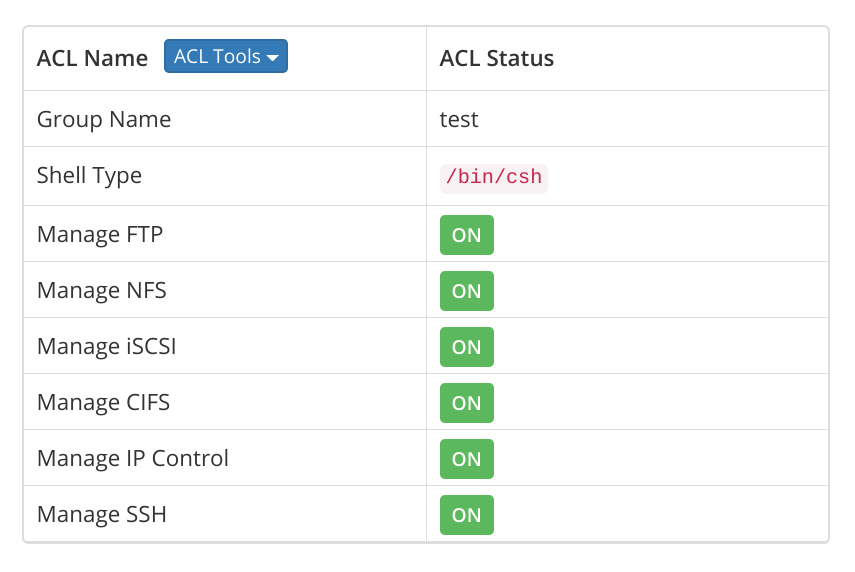This screenshot has height=572, width=855.
Task: Click the Manage iSCSI label
Action: (107, 346)
